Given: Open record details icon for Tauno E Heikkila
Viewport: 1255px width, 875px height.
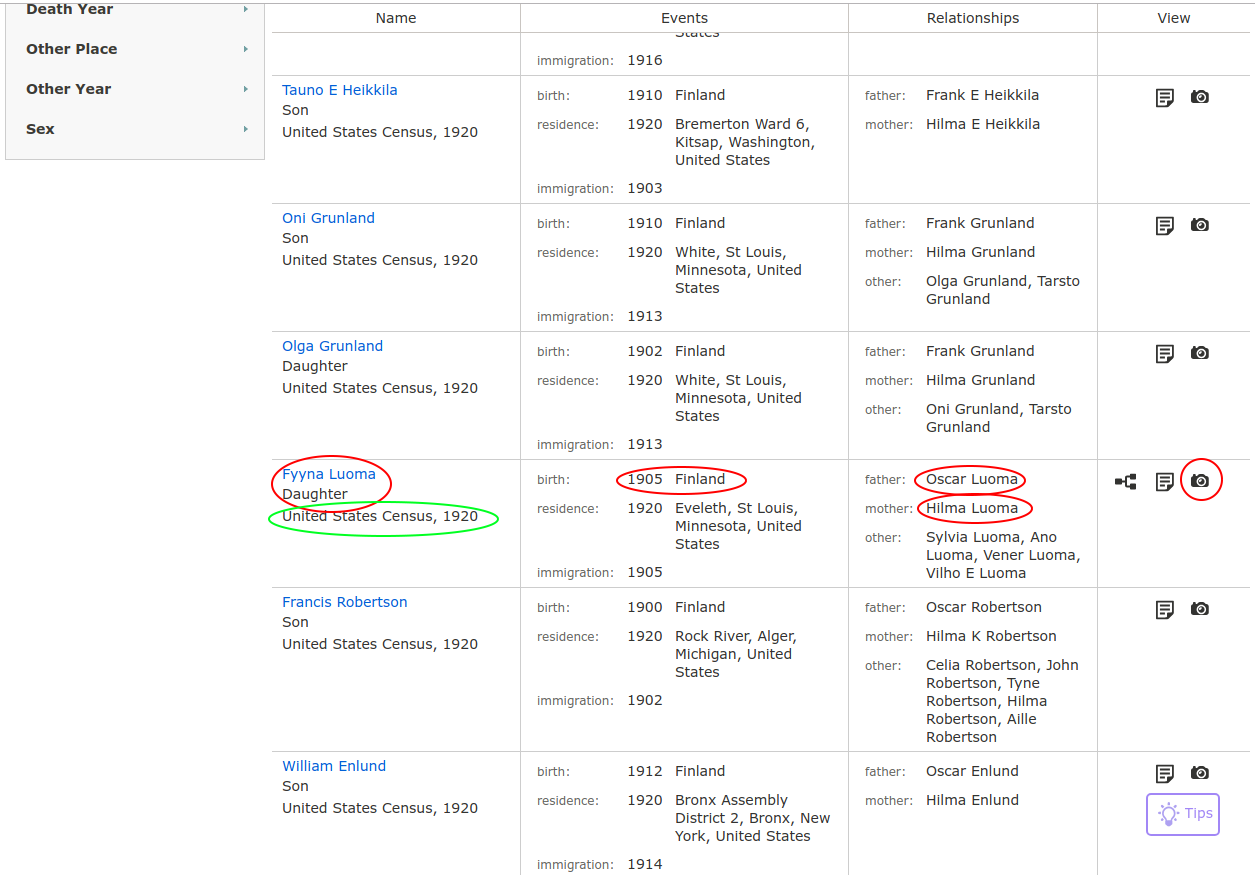Looking at the screenshot, I should click(1164, 97).
